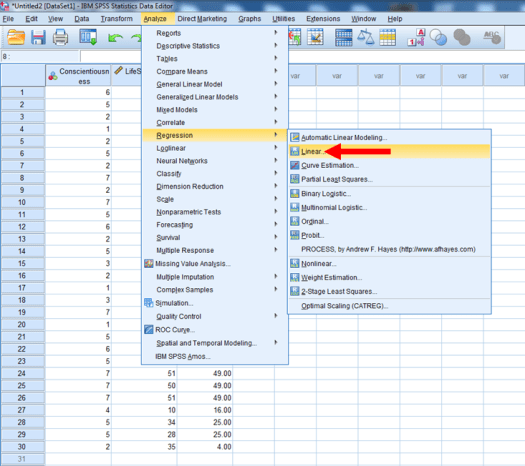The height and width of the screenshot is (466, 525).
Task: Open the Help menu
Action: pyautogui.click(x=395, y=19)
